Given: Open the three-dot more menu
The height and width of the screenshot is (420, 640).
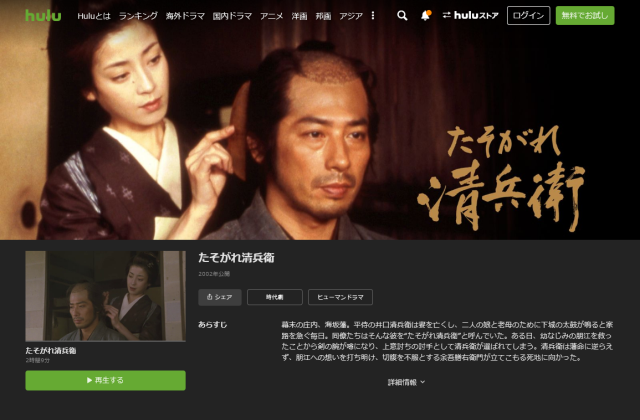Looking at the screenshot, I should click(373, 16).
